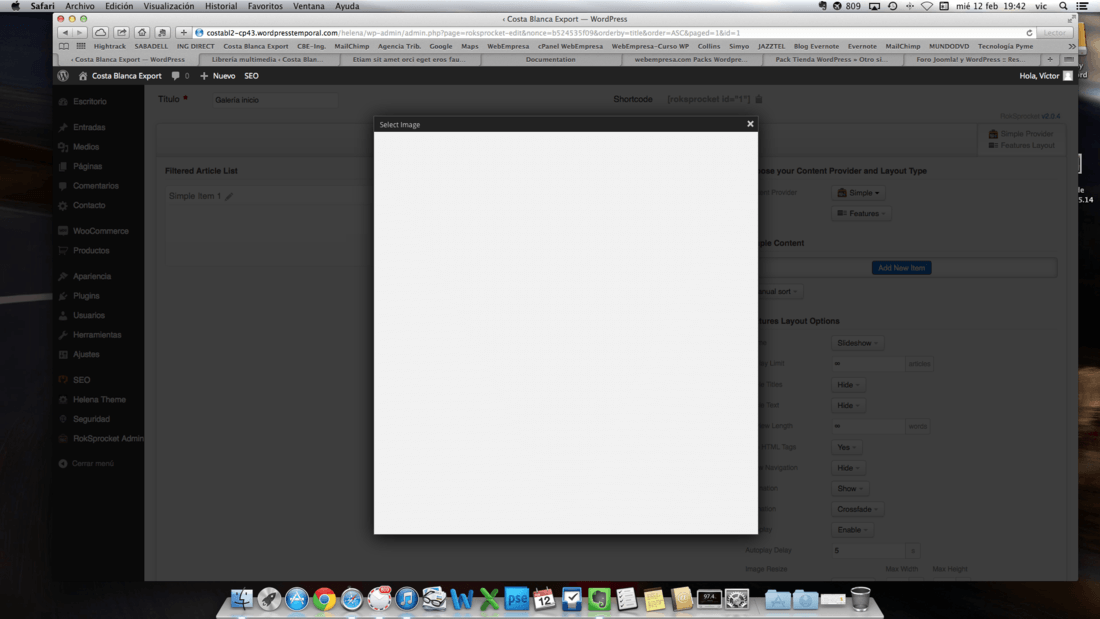Open Ajustes in the sidebar
This screenshot has height=619, width=1100.
86,354
